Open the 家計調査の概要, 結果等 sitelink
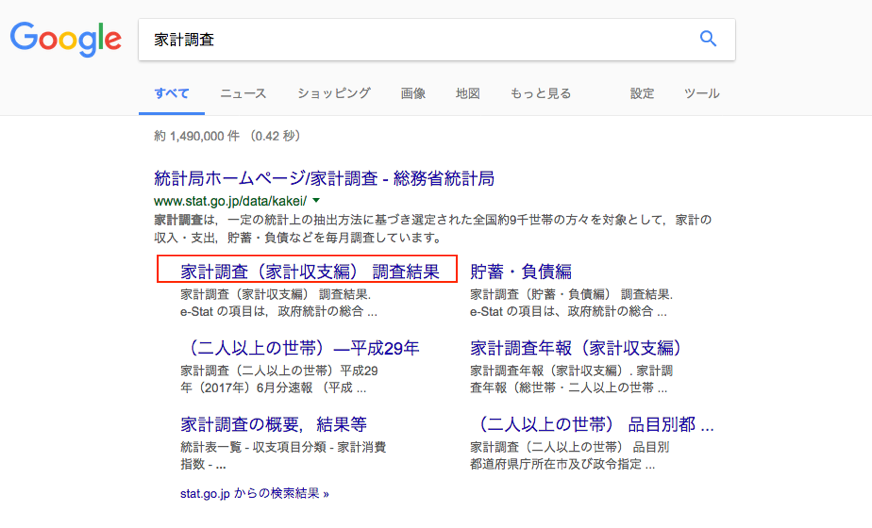The width and height of the screenshot is (872, 528). coord(274,425)
